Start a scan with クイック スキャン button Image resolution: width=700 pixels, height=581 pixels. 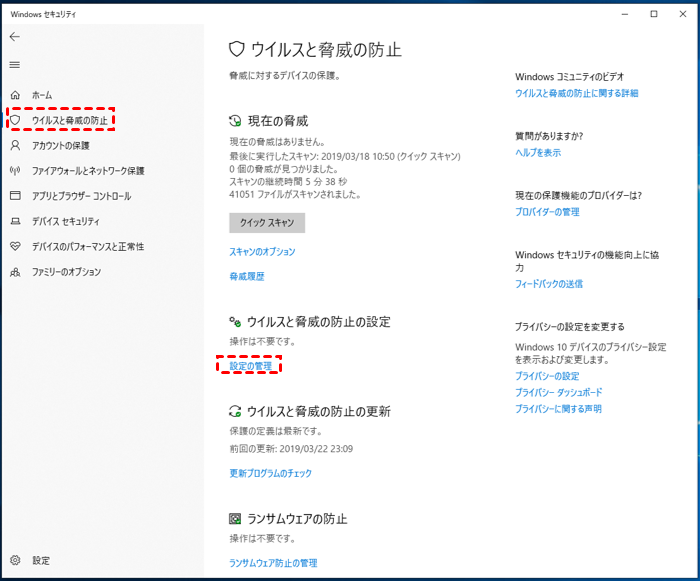[267, 223]
